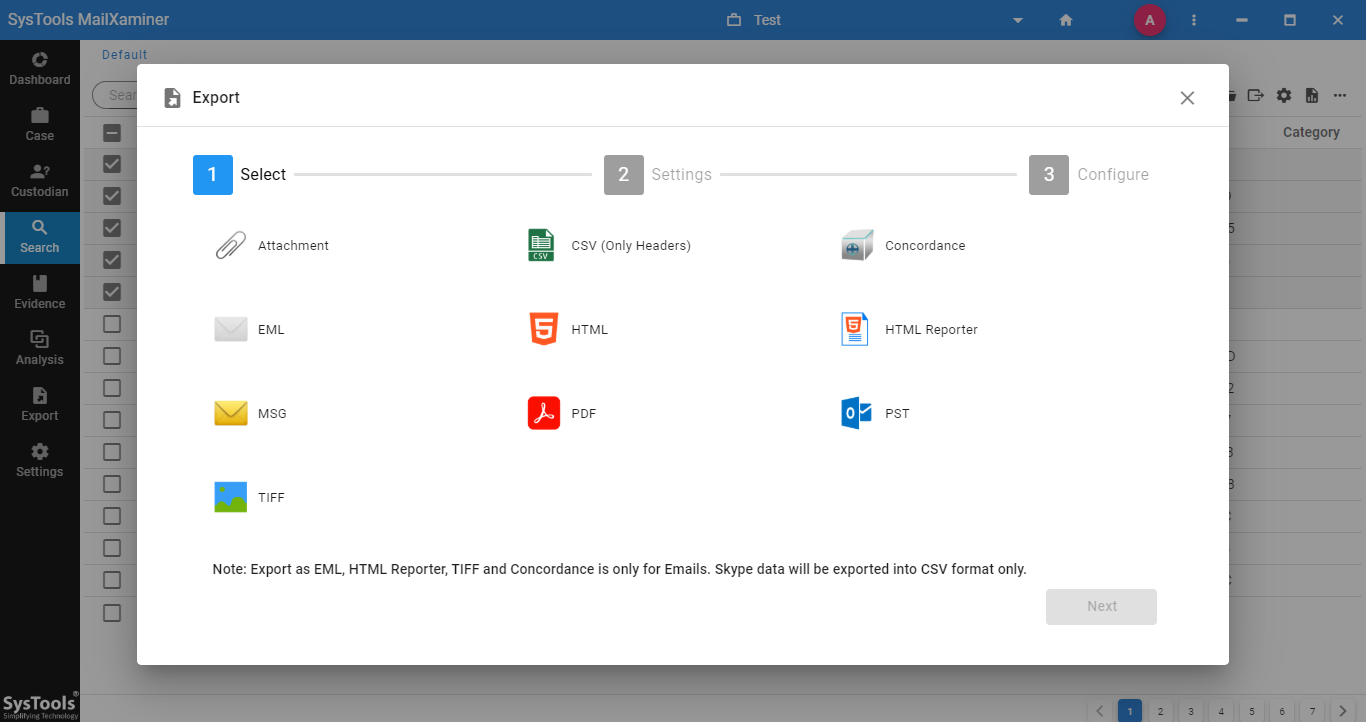Select page 1 in pagination
The height and width of the screenshot is (722, 1366).
click(x=1129, y=711)
